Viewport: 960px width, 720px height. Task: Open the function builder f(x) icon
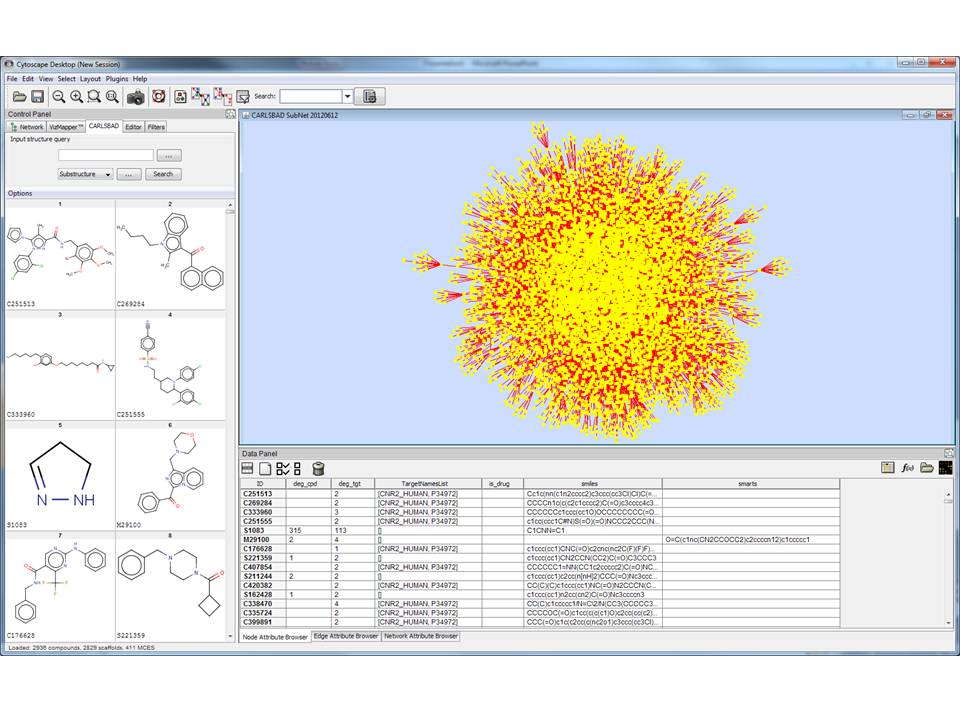coord(908,468)
